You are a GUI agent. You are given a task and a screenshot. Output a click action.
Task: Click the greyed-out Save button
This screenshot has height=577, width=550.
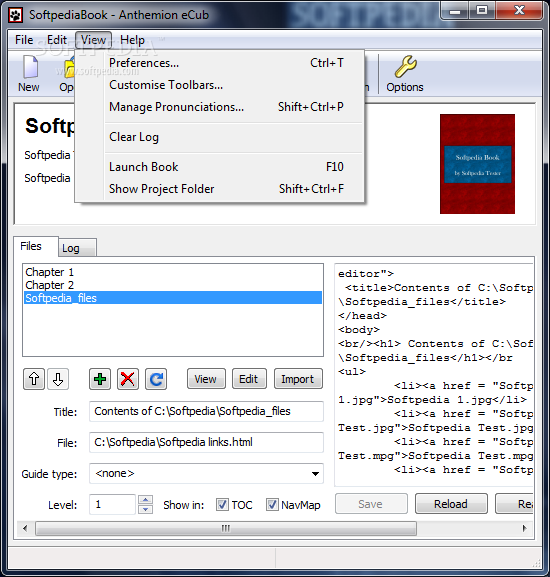(x=371, y=504)
